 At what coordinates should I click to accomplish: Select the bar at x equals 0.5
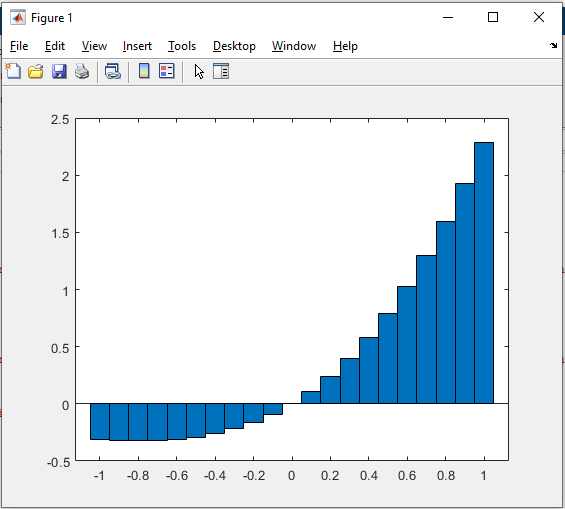[x=388, y=358]
